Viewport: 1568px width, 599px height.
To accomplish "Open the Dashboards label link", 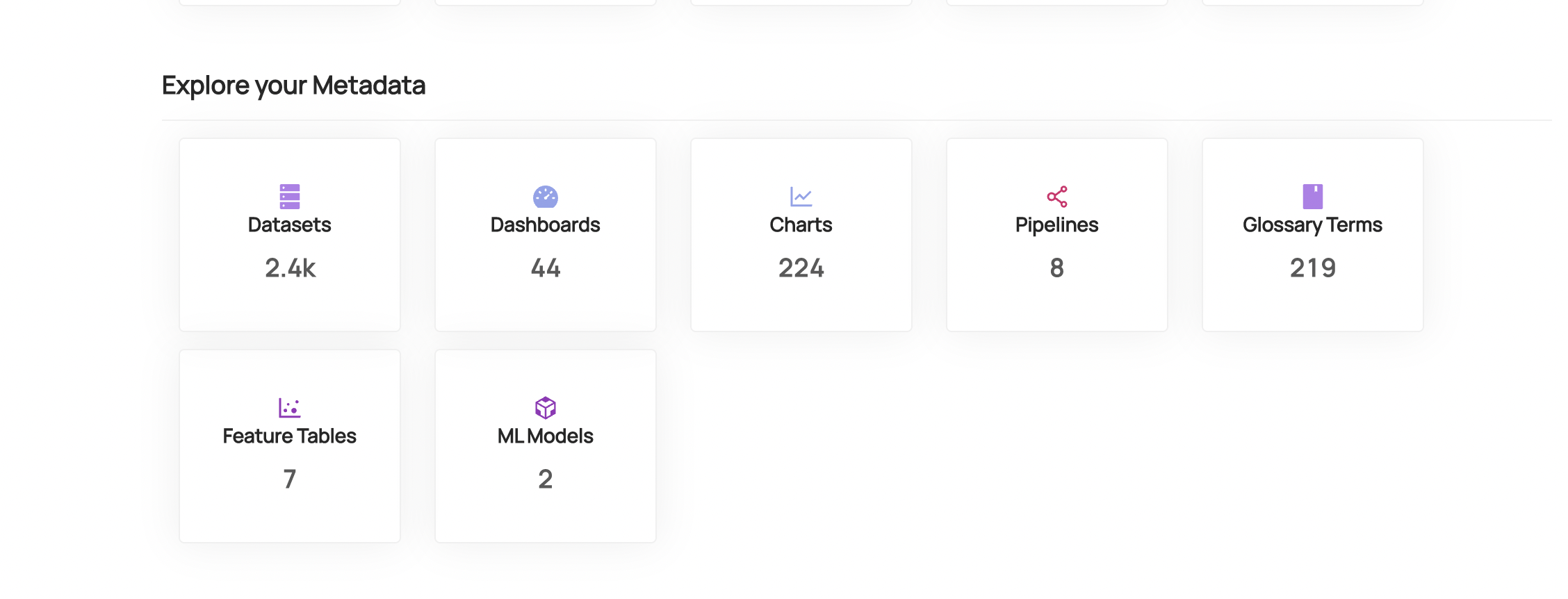I will pyautogui.click(x=545, y=225).
